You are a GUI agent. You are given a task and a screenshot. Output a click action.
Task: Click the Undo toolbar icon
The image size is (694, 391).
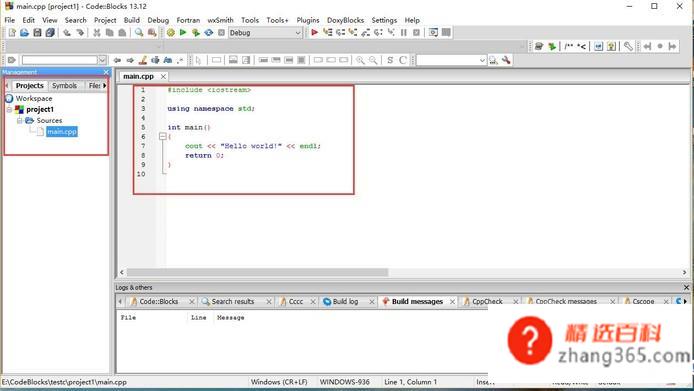tap(67, 33)
